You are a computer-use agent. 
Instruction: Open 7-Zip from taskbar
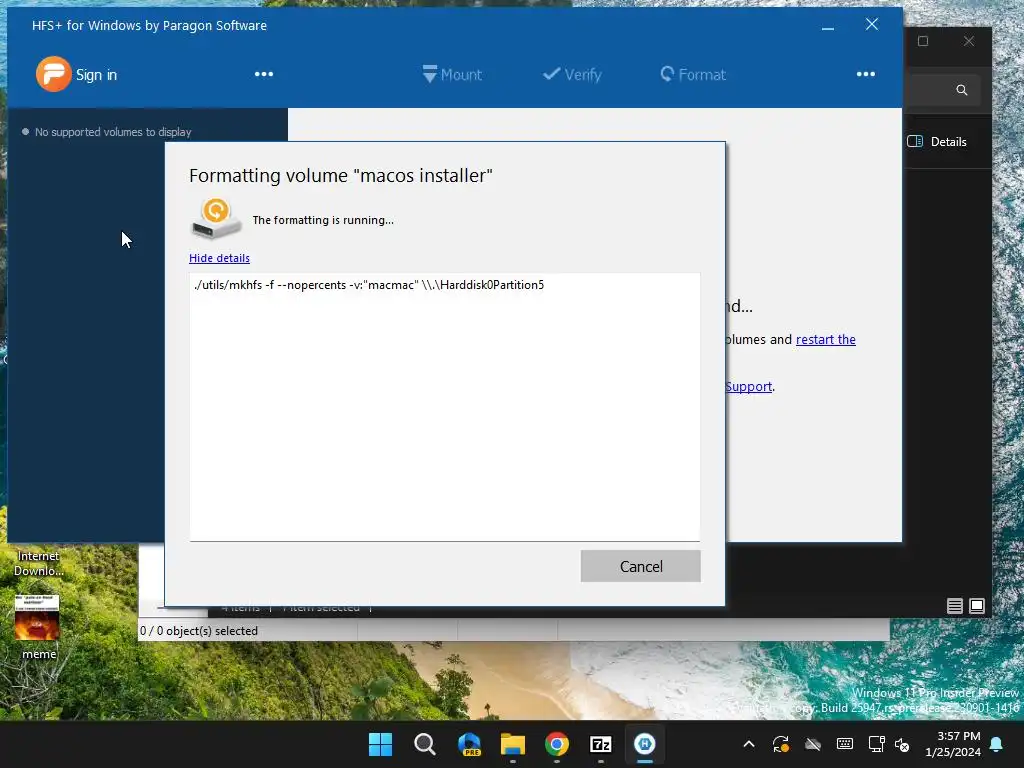click(601, 744)
